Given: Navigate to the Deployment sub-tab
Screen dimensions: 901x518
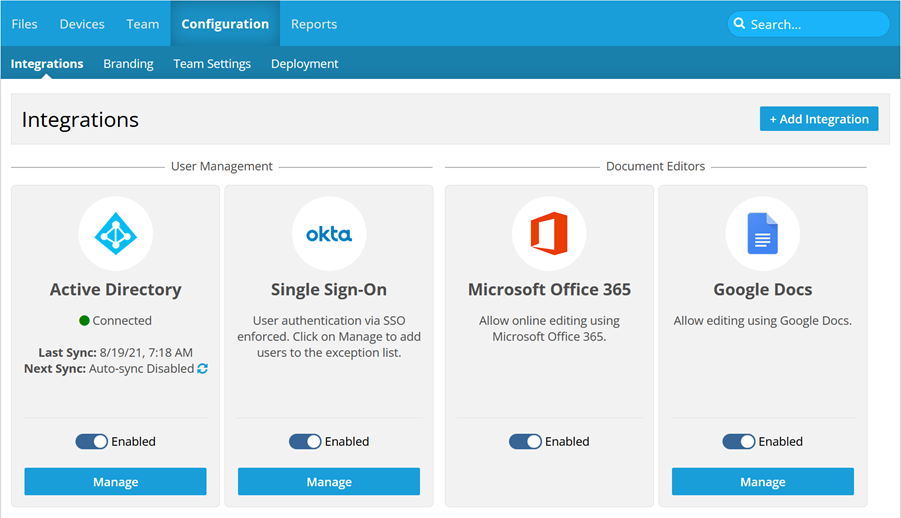Looking at the screenshot, I should pos(305,64).
